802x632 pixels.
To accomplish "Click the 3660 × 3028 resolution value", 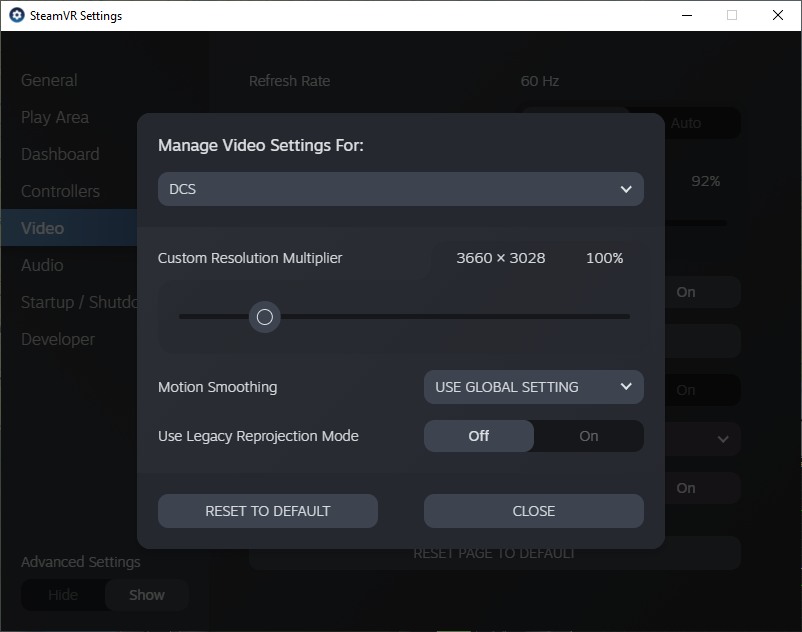I will (x=501, y=258).
